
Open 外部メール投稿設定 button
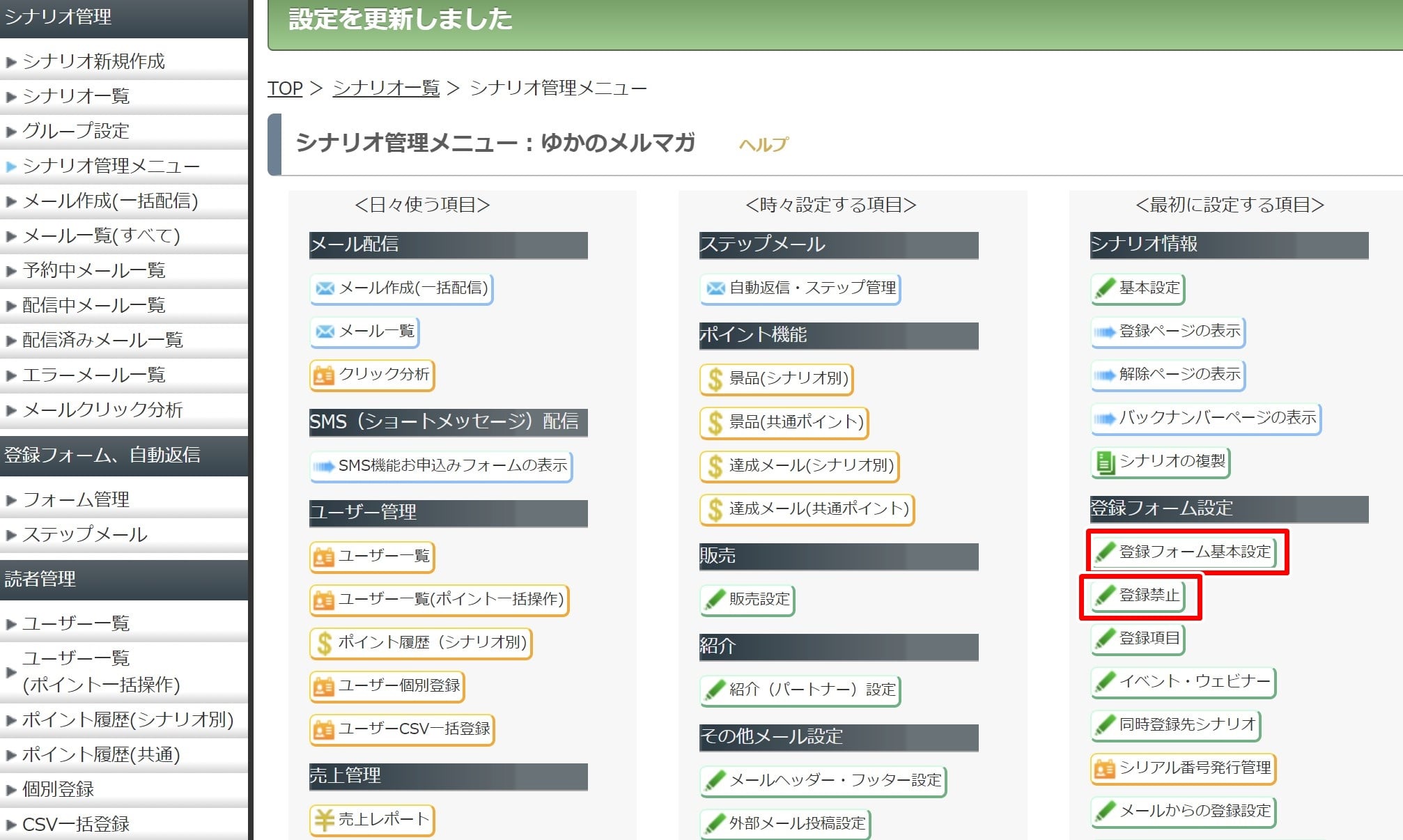coord(785,824)
